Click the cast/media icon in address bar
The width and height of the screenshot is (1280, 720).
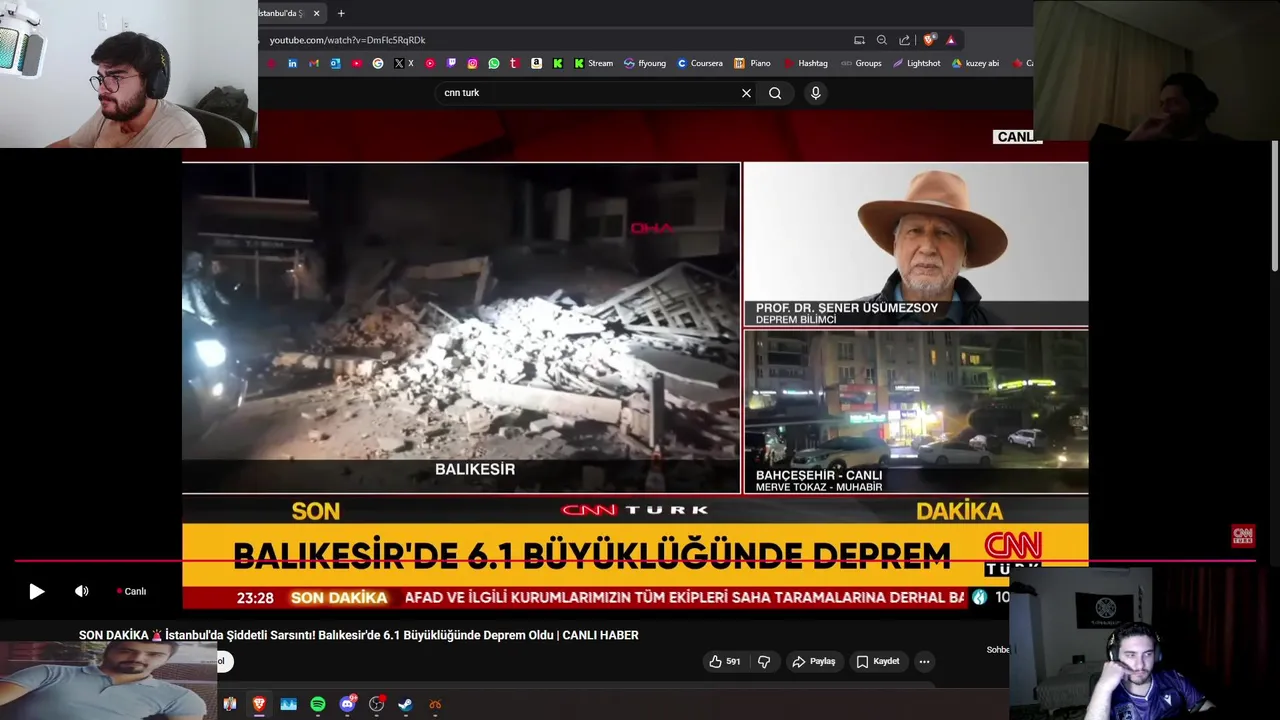pos(859,40)
